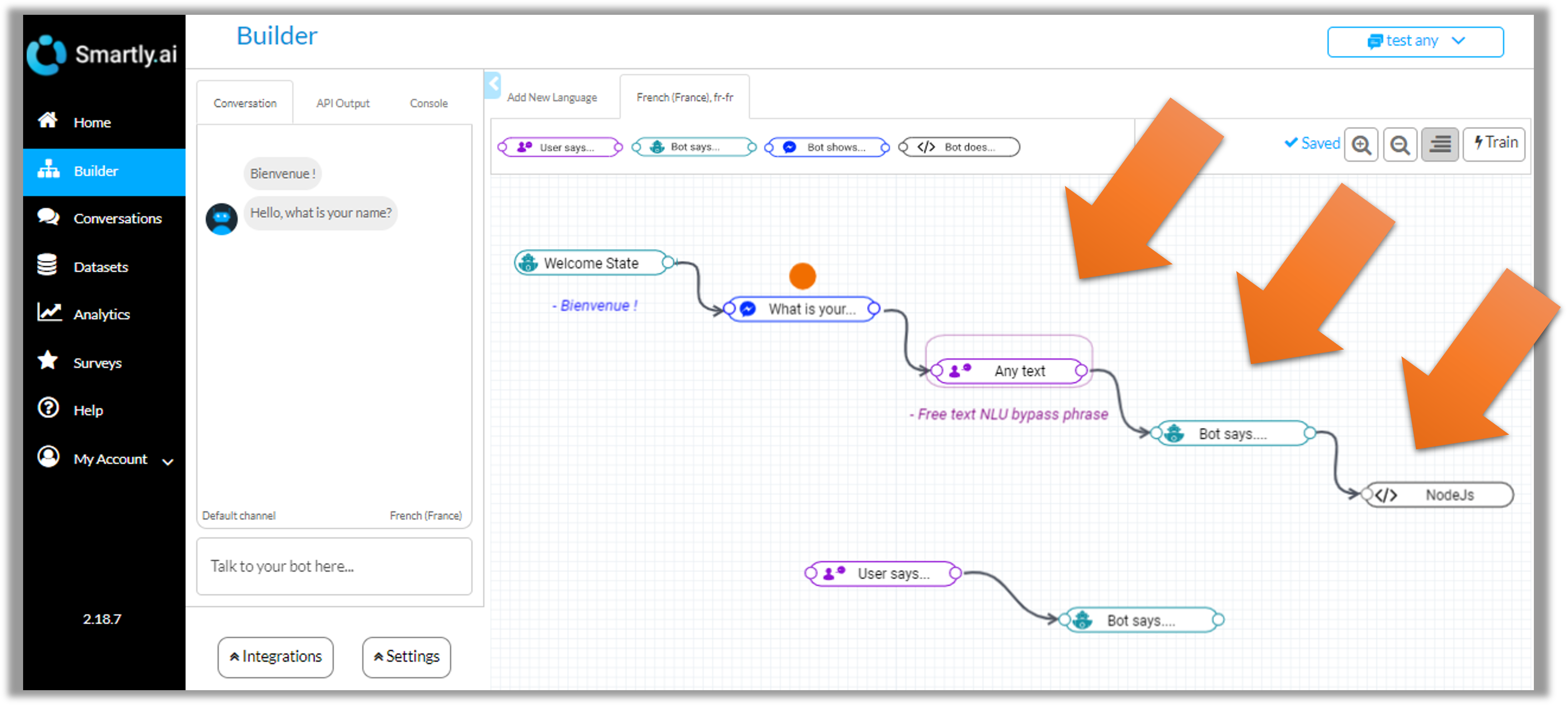
Task: Collapse the left chat panel arrow
Action: 493,84
